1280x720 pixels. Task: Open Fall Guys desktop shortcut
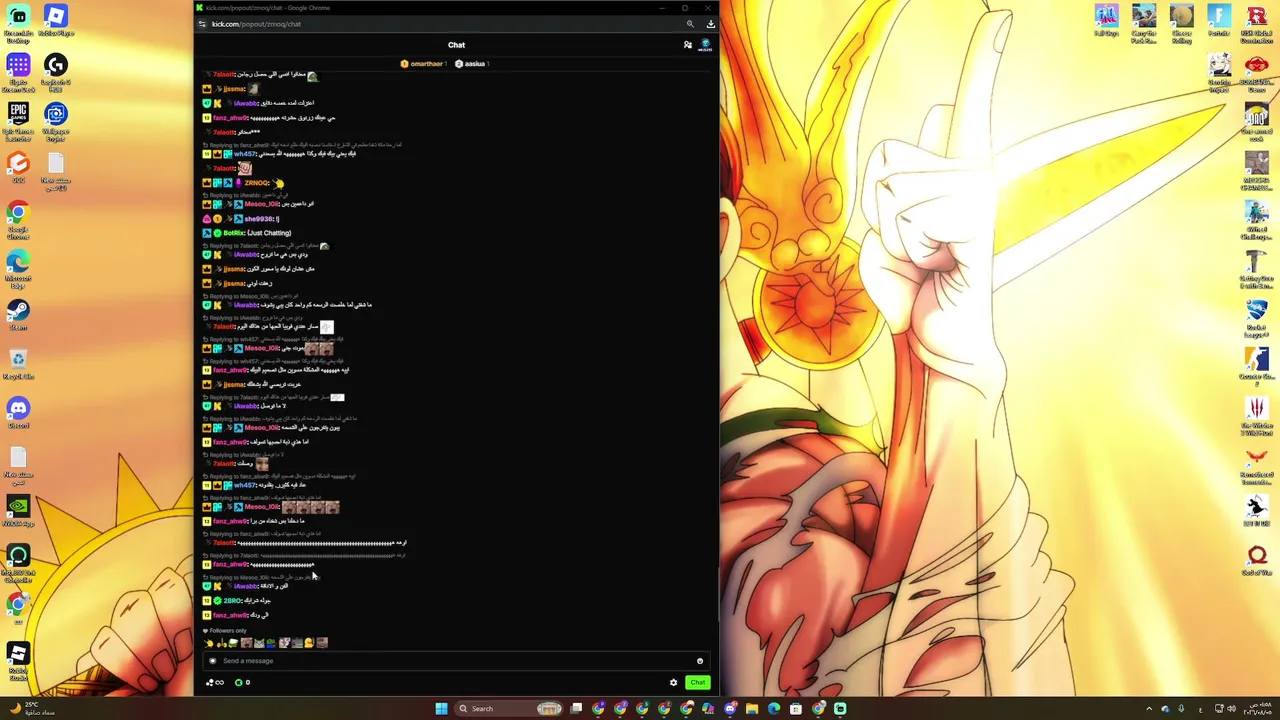point(1106,20)
